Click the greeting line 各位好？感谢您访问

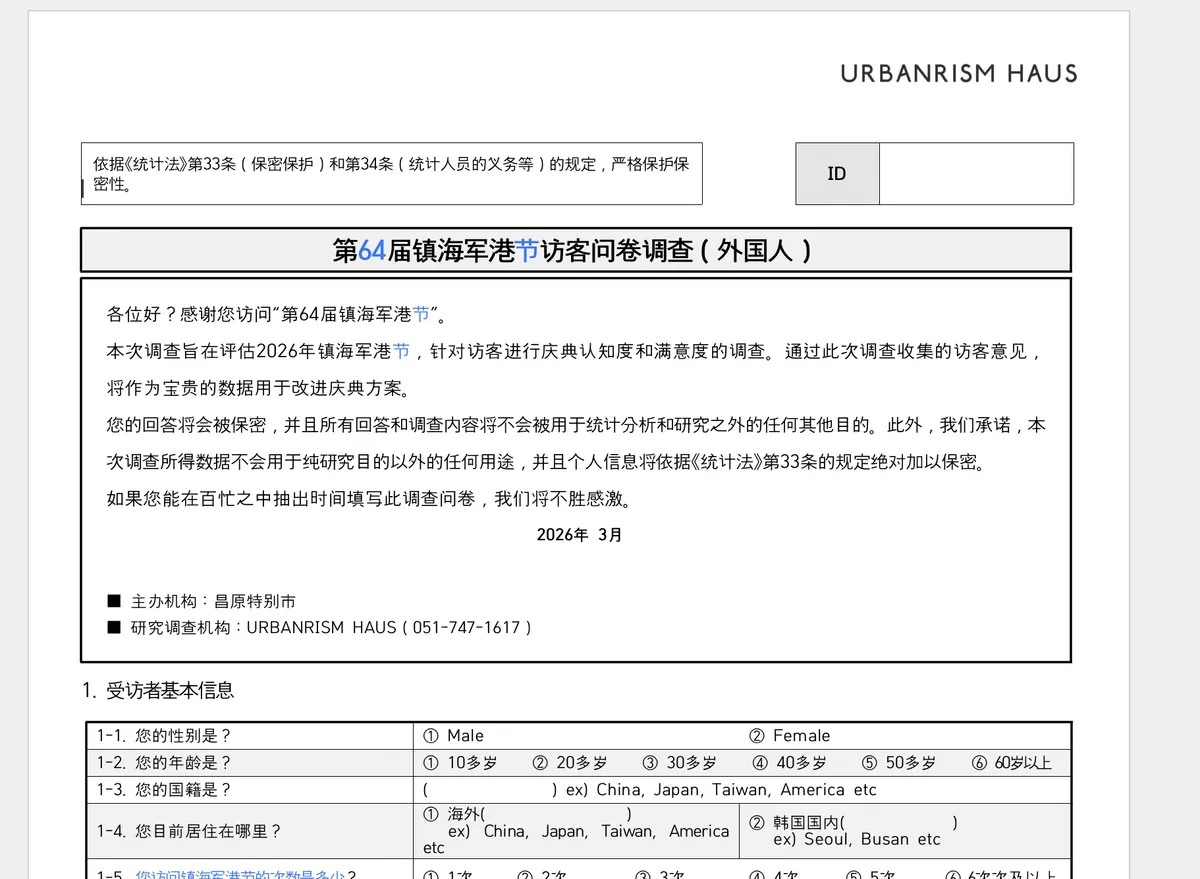tap(278, 315)
